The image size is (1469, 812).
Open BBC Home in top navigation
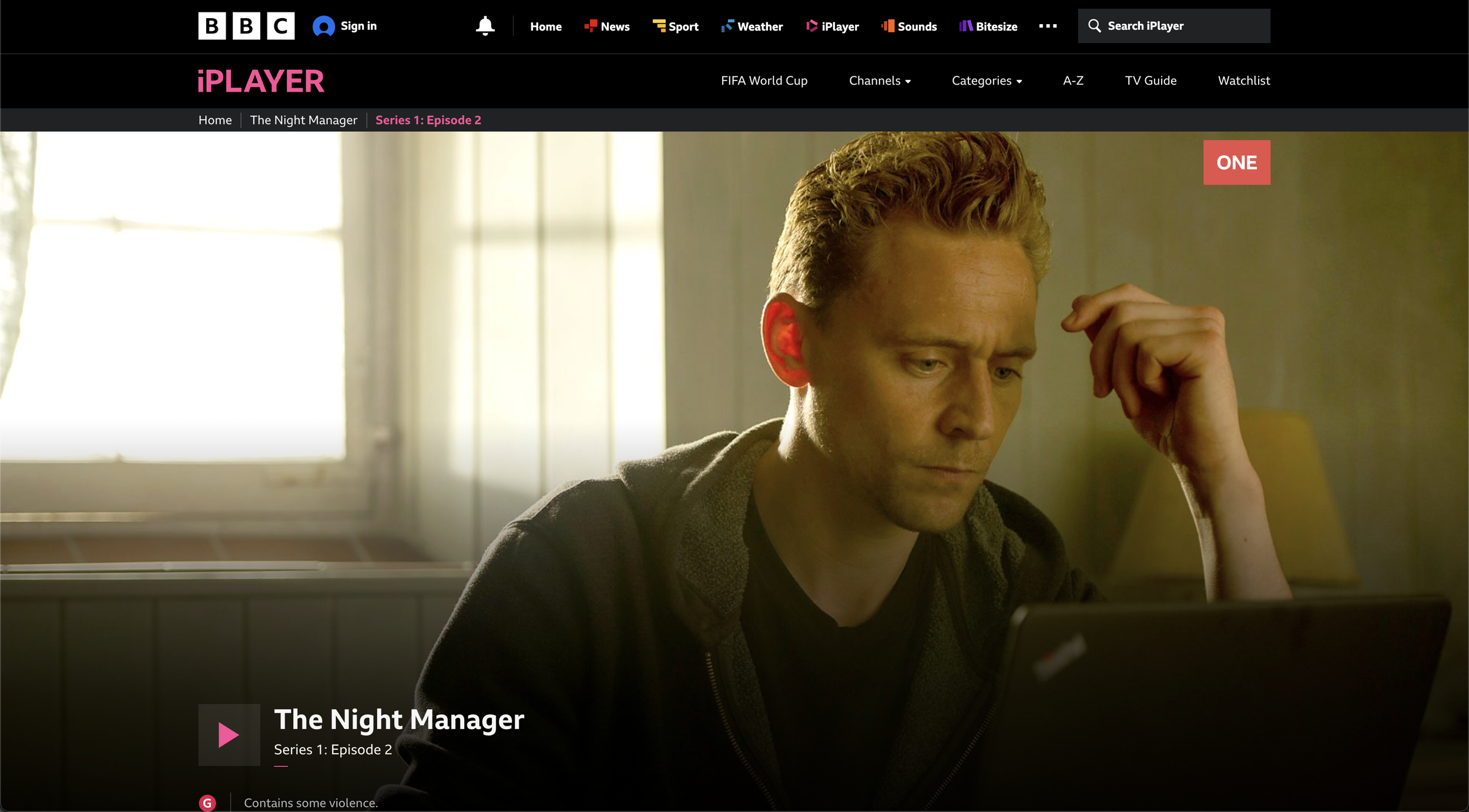click(x=546, y=26)
